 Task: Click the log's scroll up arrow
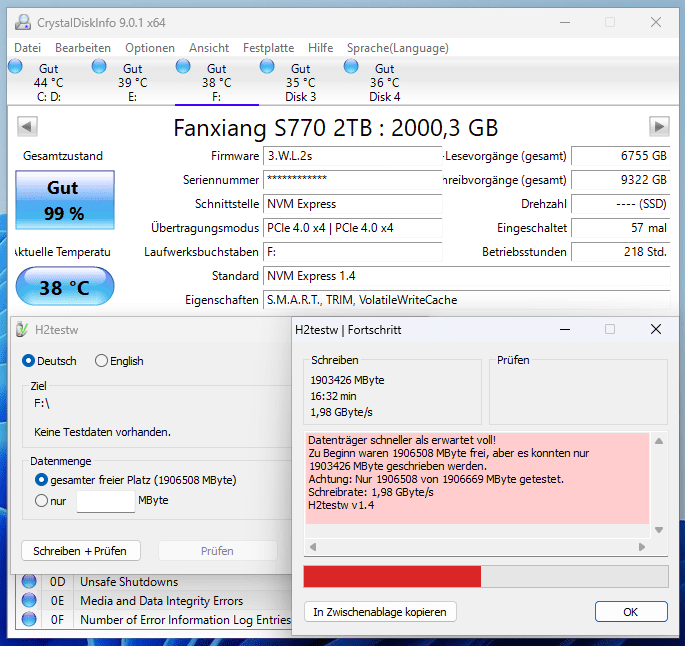tap(659, 441)
